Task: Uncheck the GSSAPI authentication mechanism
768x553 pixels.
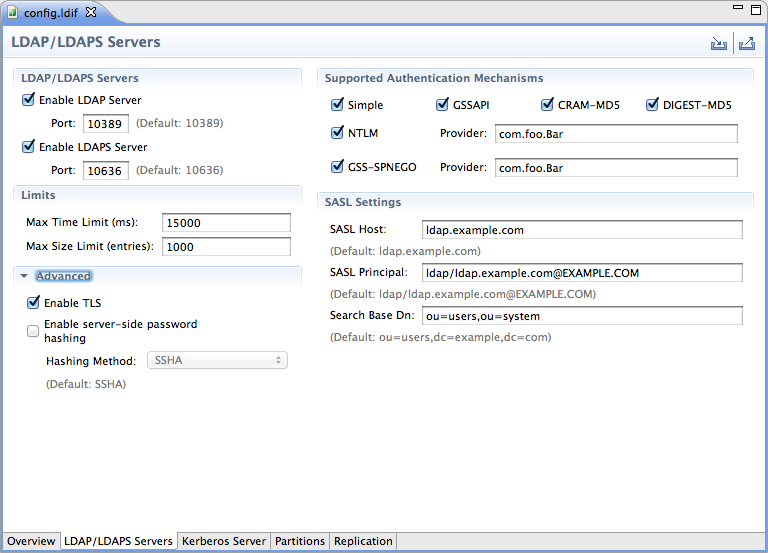Action: point(443,105)
